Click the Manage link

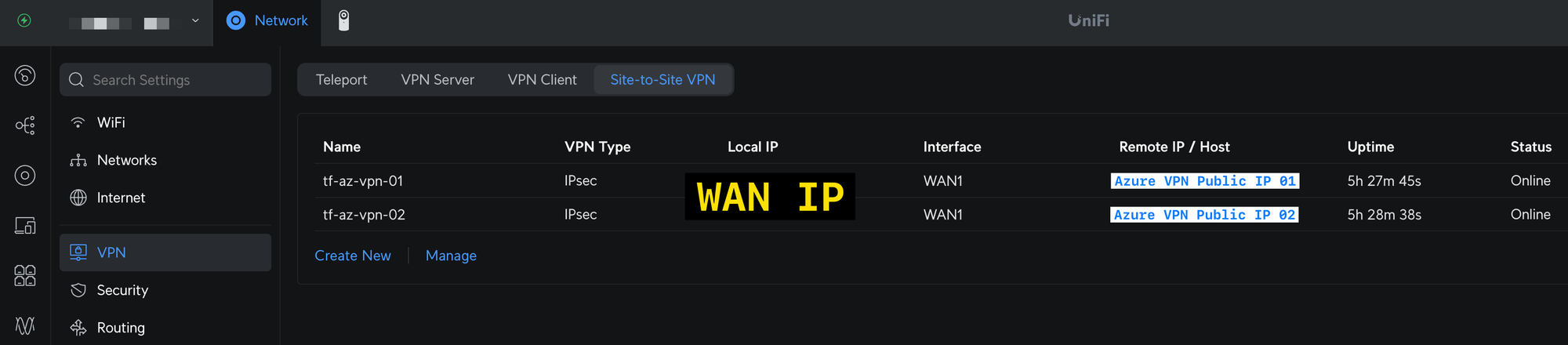[451, 256]
